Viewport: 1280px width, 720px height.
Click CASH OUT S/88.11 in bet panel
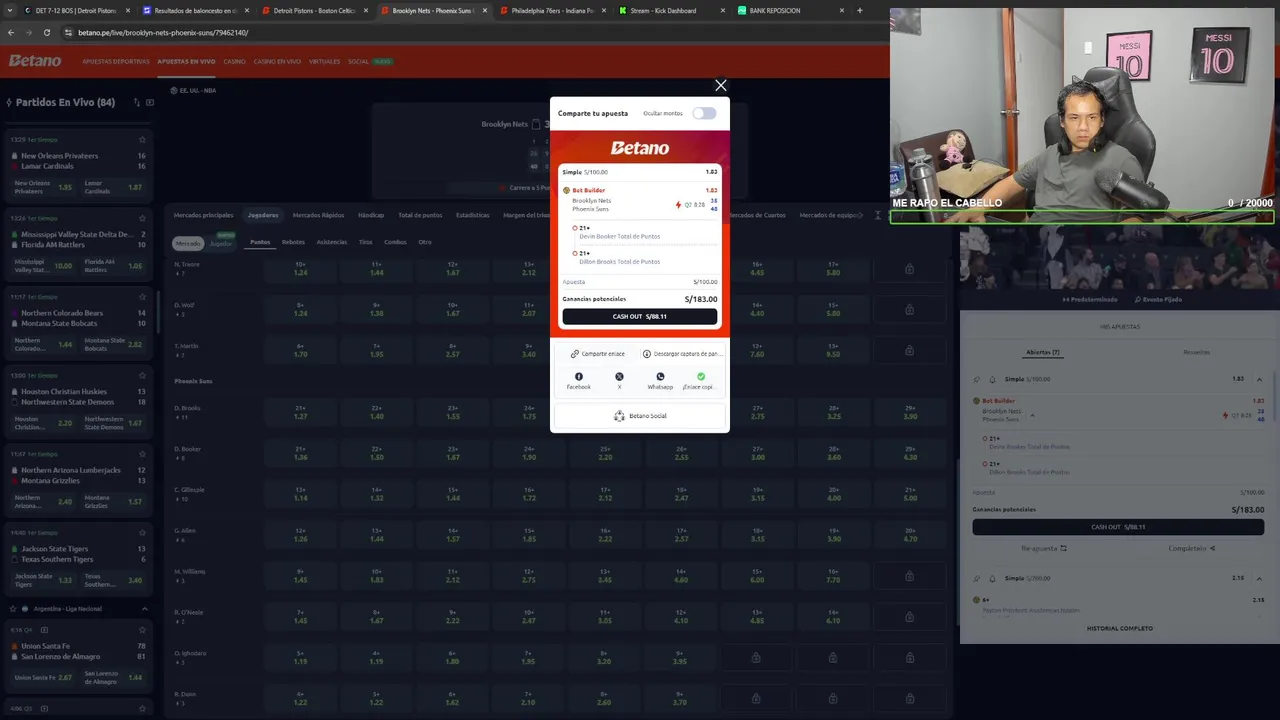[1118, 527]
